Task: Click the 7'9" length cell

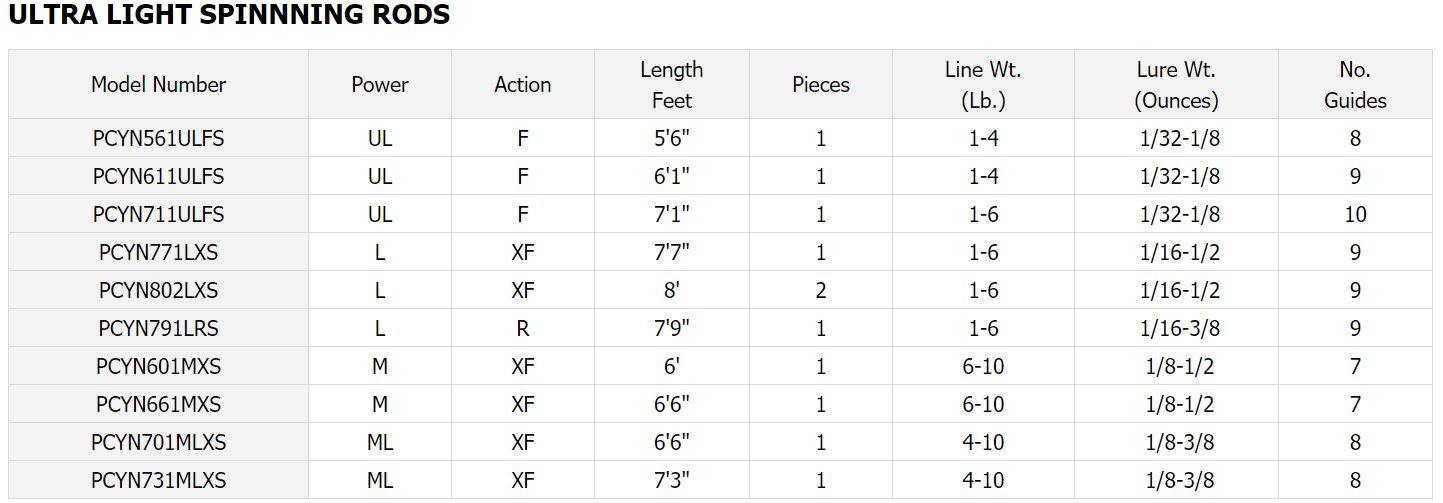Action: pos(671,328)
